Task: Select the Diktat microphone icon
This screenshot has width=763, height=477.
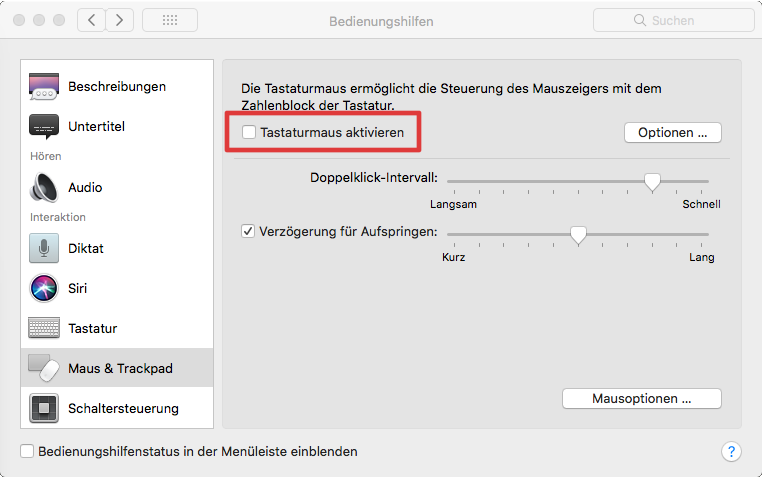Action: point(44,248)
